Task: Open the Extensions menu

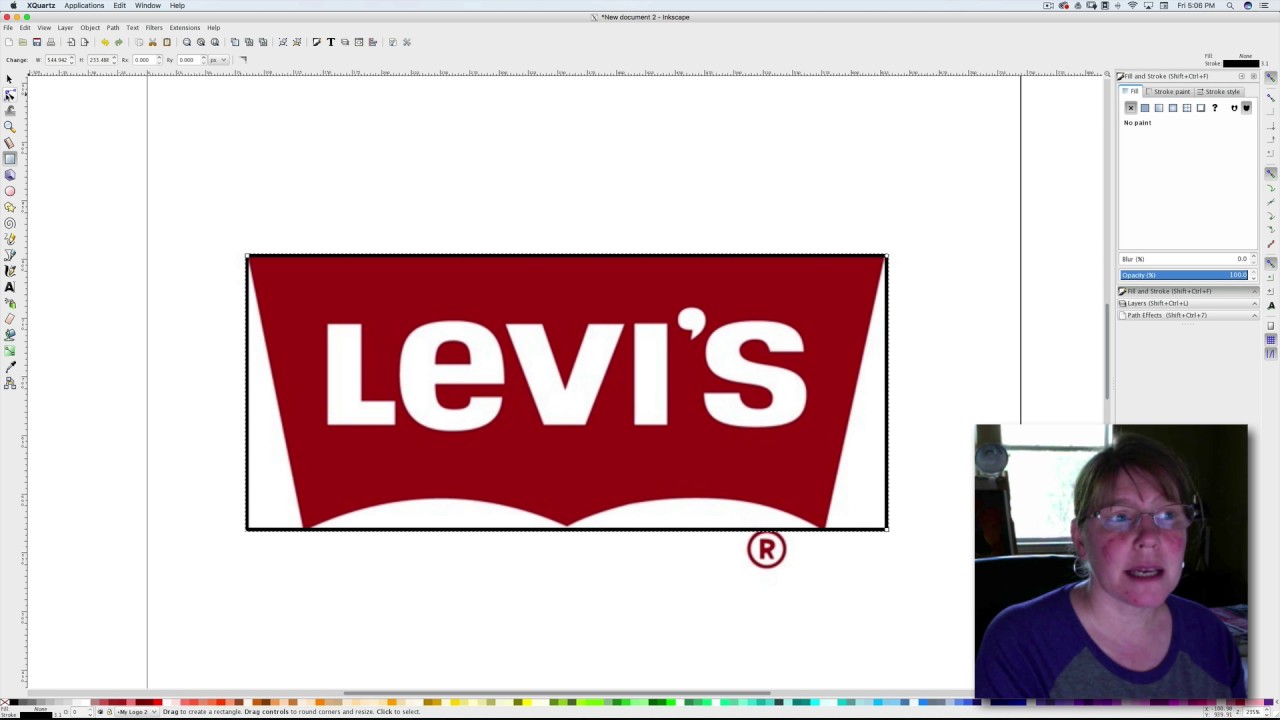Action: [x=185, y=28]
